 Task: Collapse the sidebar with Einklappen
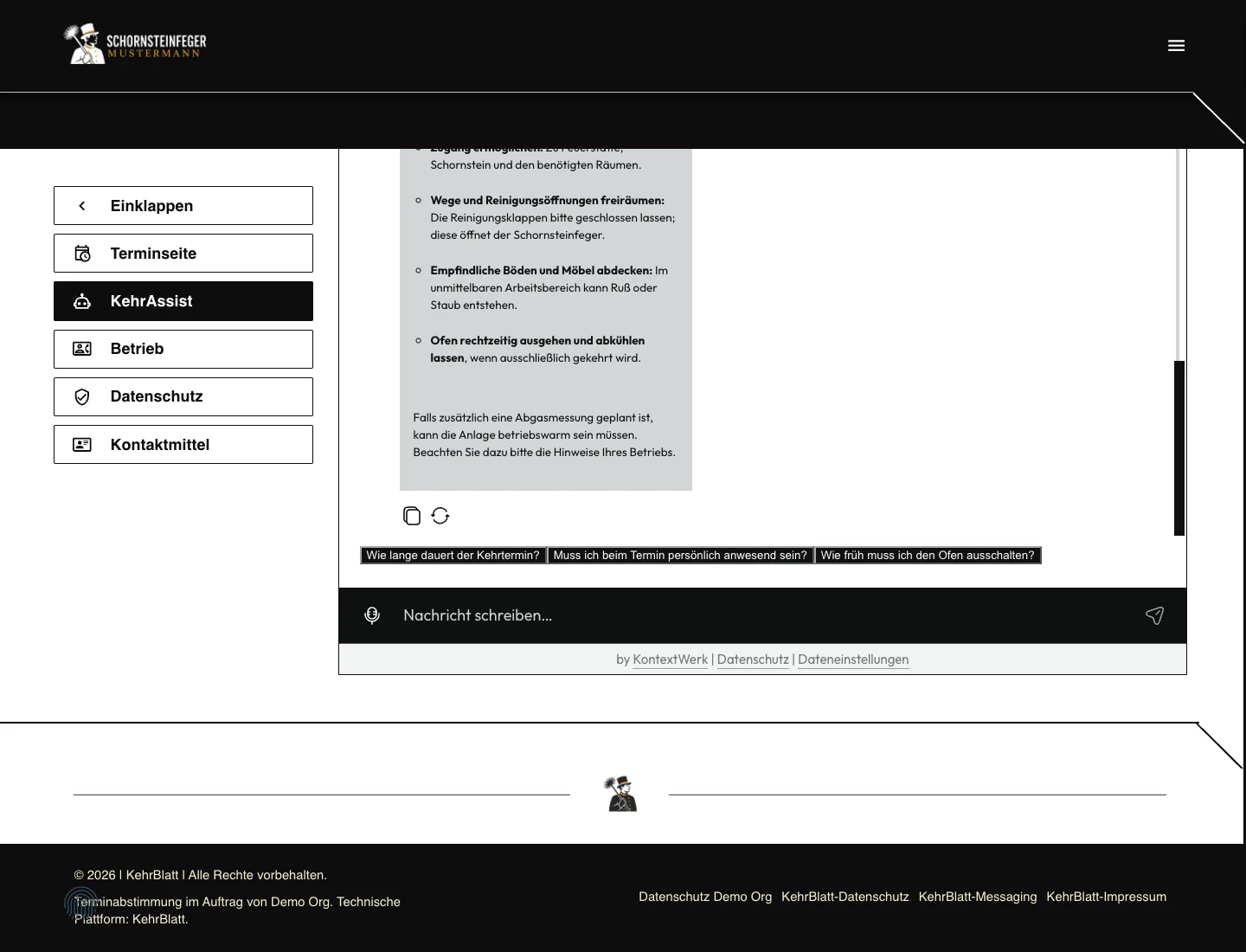point(183,206)
